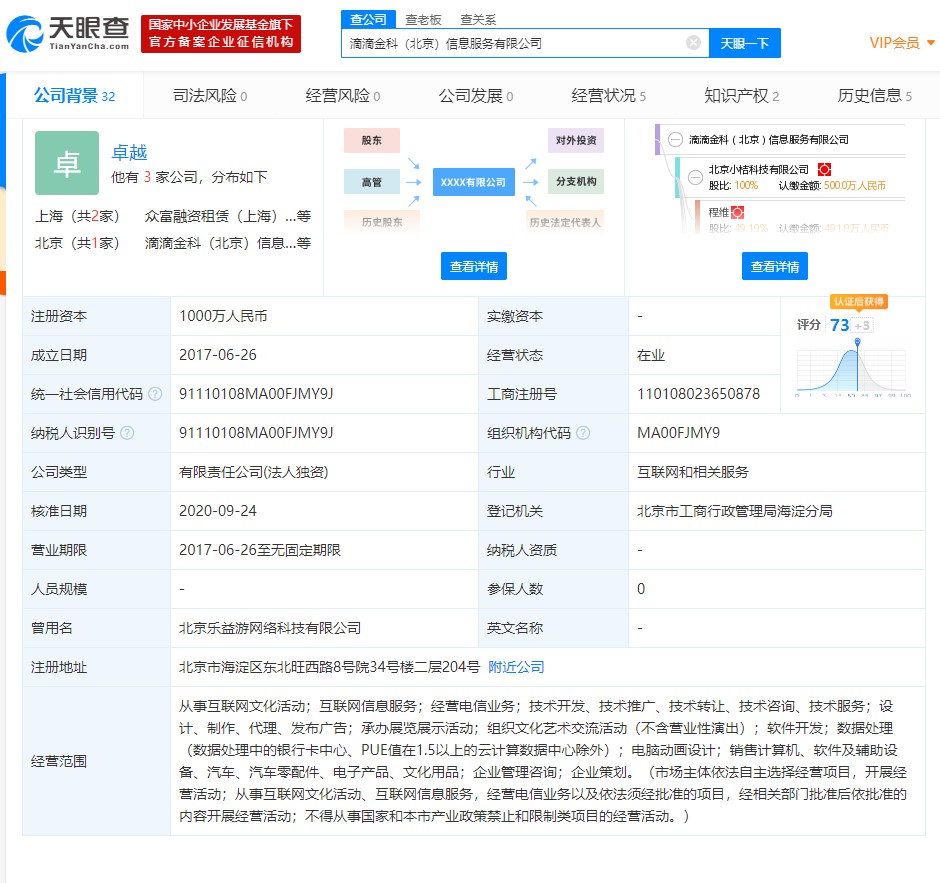This screenshot has height=883, width=940.
Task: Select former name 北京乐益游网络科技有限公司
Action: click(x=270, y=628)
